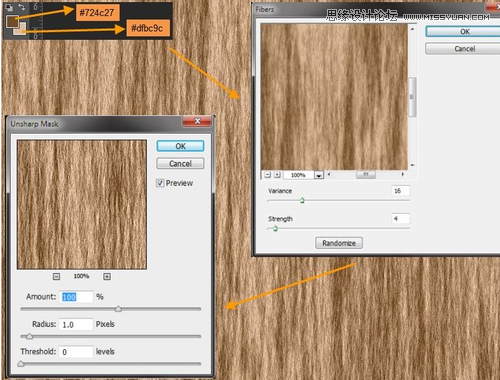Screen dimensions: 500x380
Task: Click the Strength slider handle
Action: pos(275,228)
